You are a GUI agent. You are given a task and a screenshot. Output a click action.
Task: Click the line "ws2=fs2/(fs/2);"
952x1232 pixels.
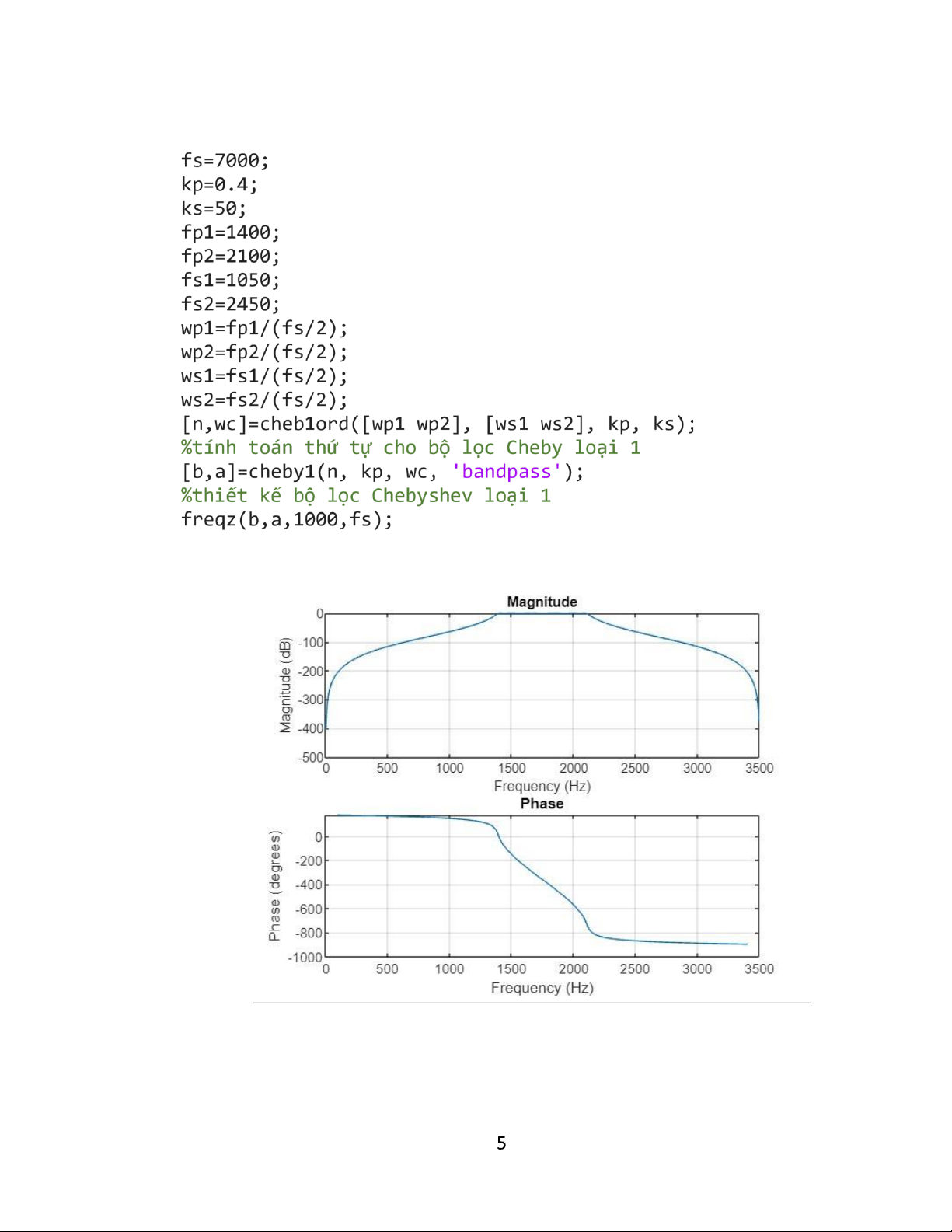[264, 400]
